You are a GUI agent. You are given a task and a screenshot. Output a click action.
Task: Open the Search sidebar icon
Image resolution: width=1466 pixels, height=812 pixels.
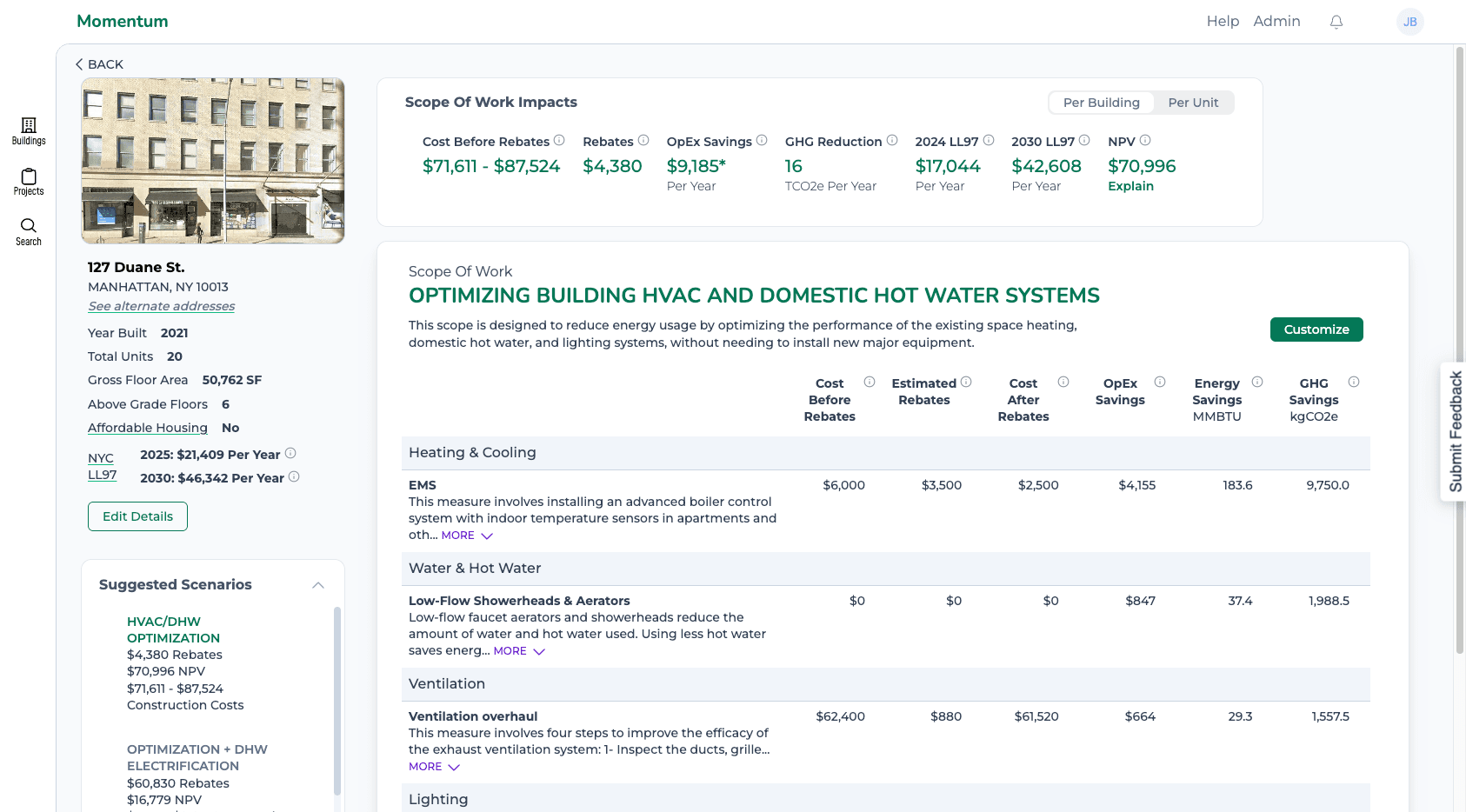(29, 232)
